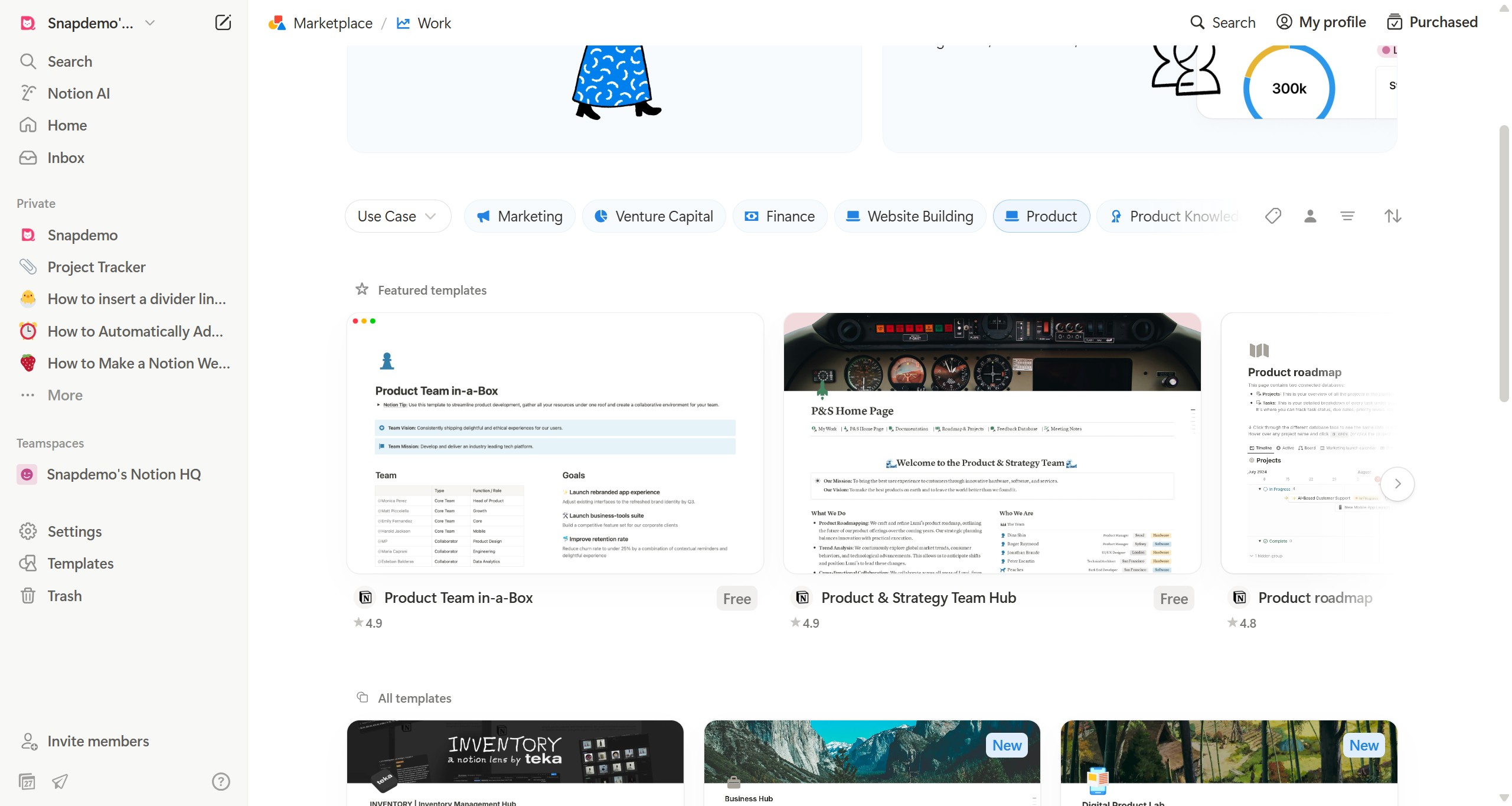Click the page vertical scrollbar

coord(1504,263)
